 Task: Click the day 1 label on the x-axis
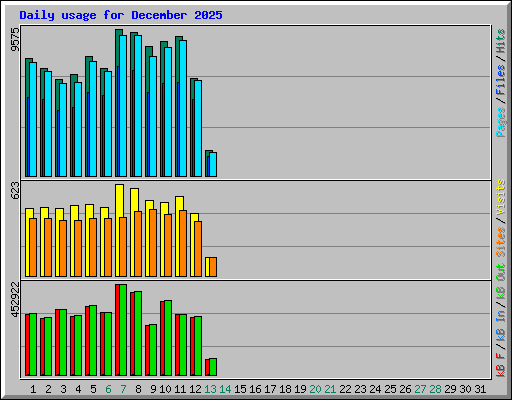[x=33, y=389]
